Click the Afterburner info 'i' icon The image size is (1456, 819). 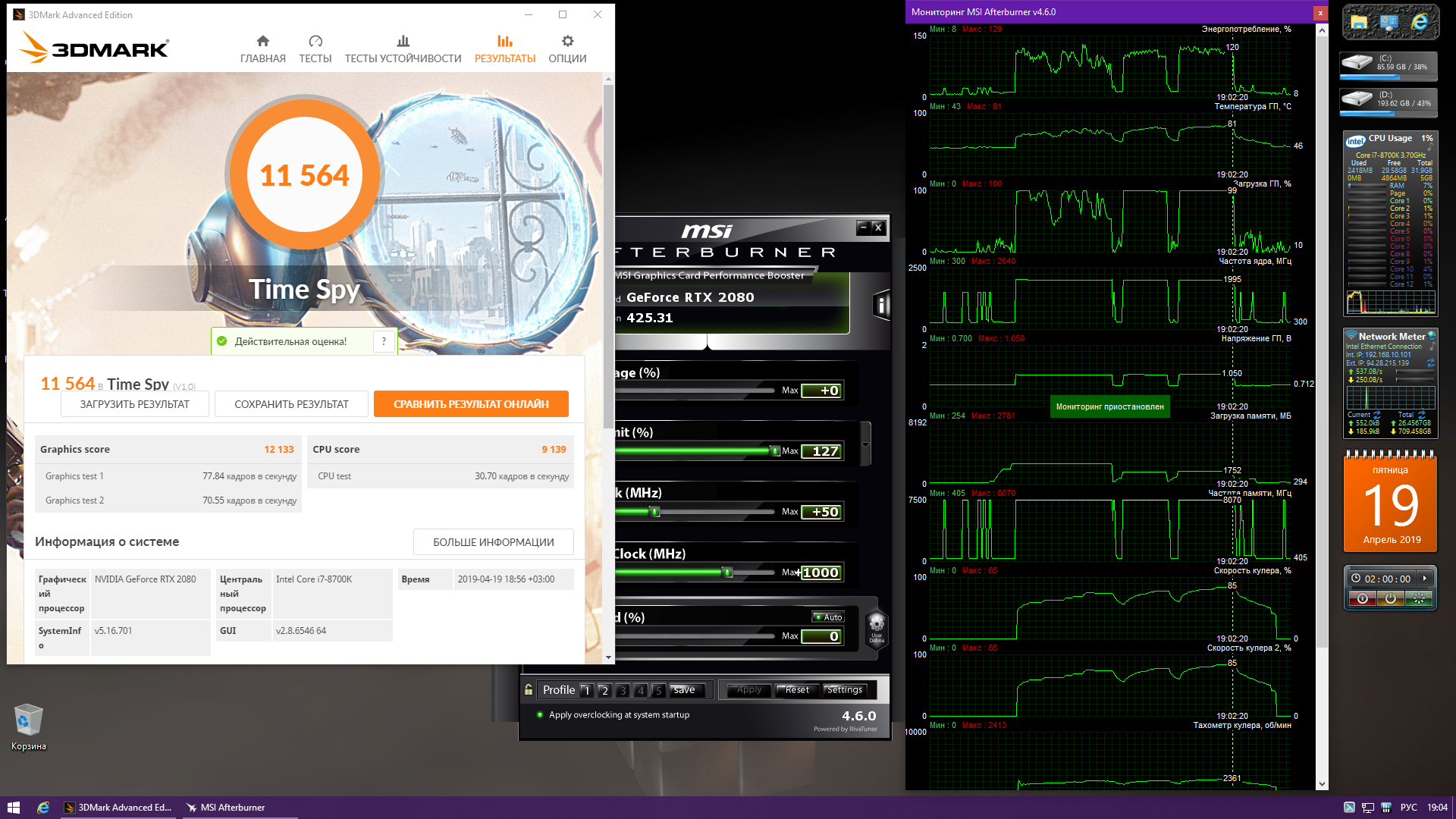(880, 306)
